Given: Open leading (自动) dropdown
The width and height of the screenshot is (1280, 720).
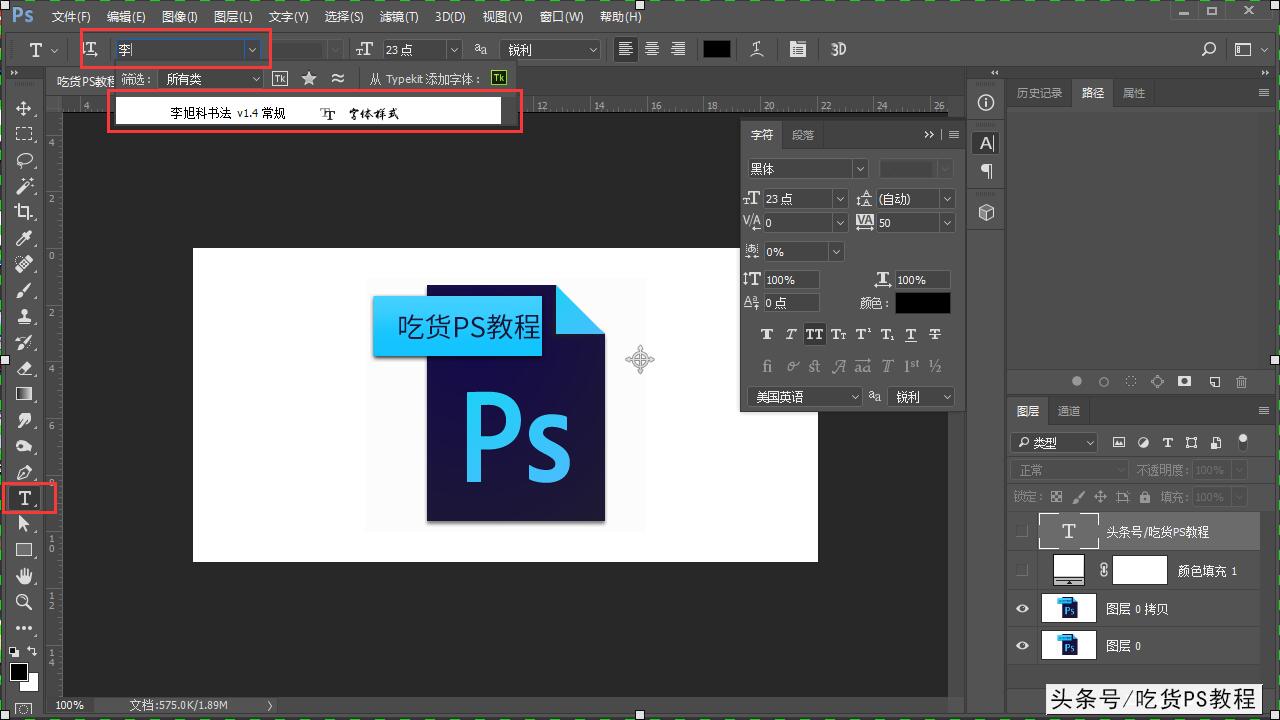Looking at the screenshot, I should coord(947,199).
